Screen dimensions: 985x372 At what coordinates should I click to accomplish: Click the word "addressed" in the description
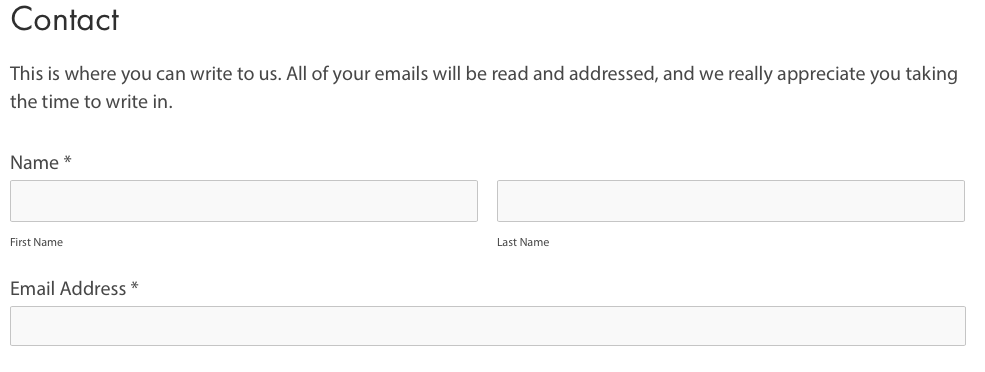613,74
